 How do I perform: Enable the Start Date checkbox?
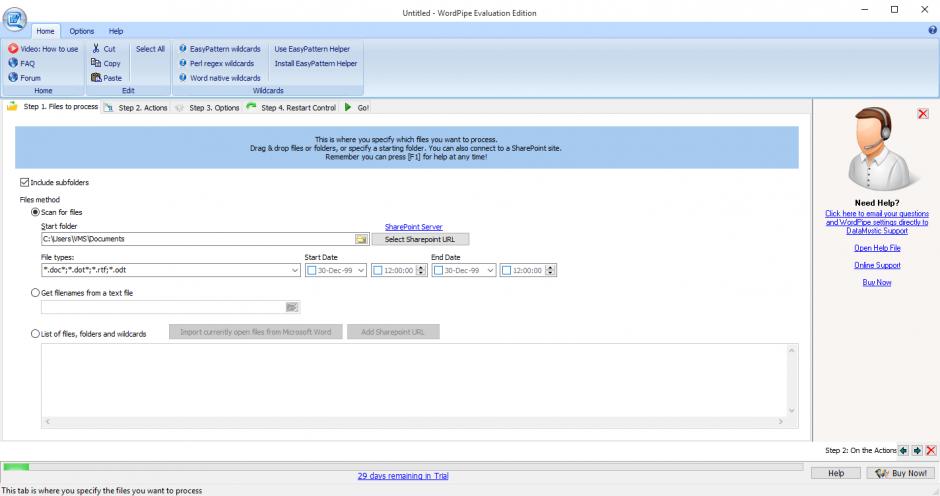[311, 270]
